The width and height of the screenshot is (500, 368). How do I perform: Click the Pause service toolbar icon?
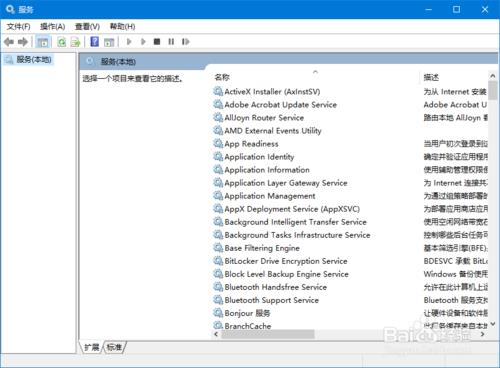point(171,42)
